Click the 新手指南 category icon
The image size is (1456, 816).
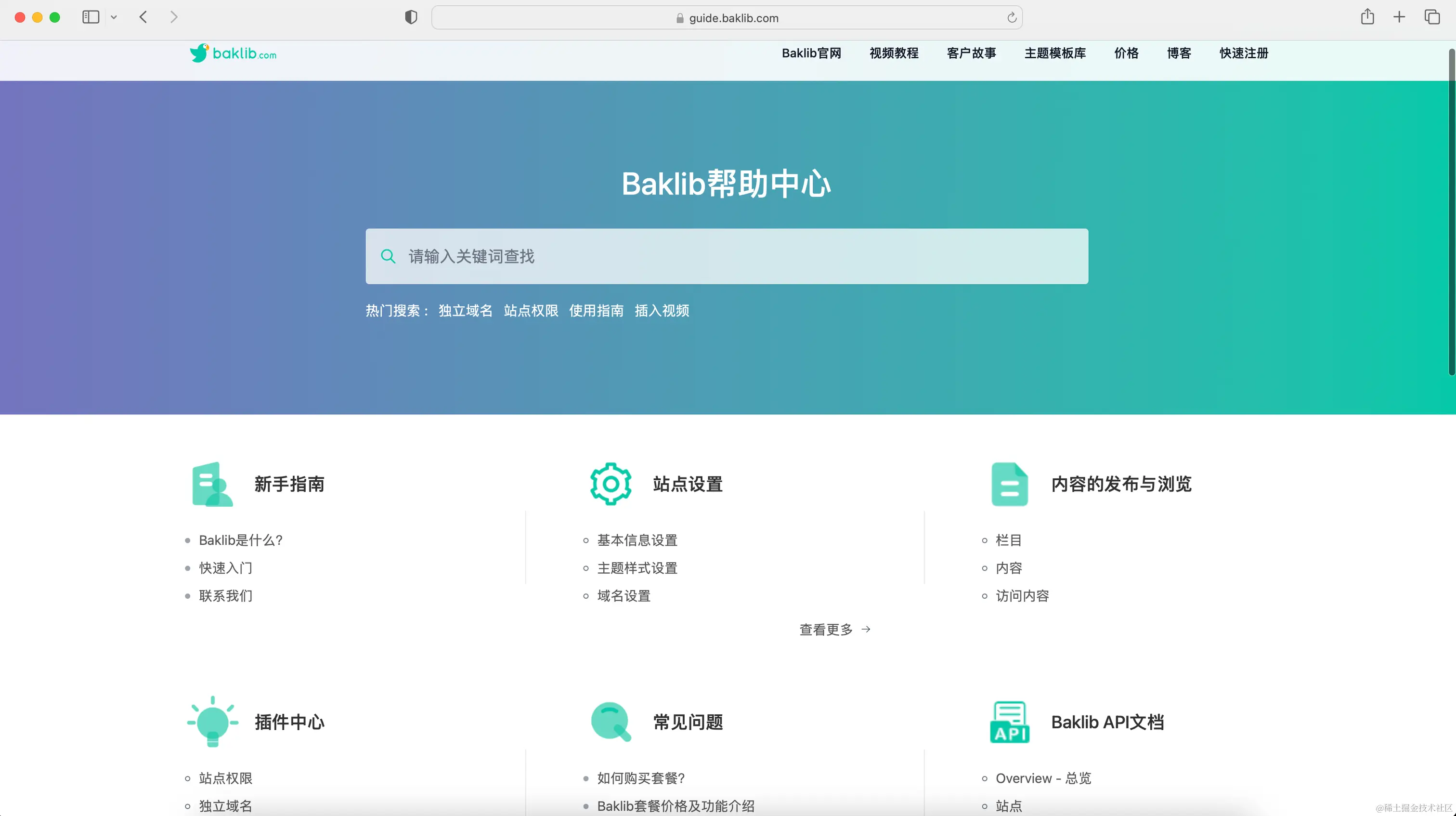click(212, 484)
